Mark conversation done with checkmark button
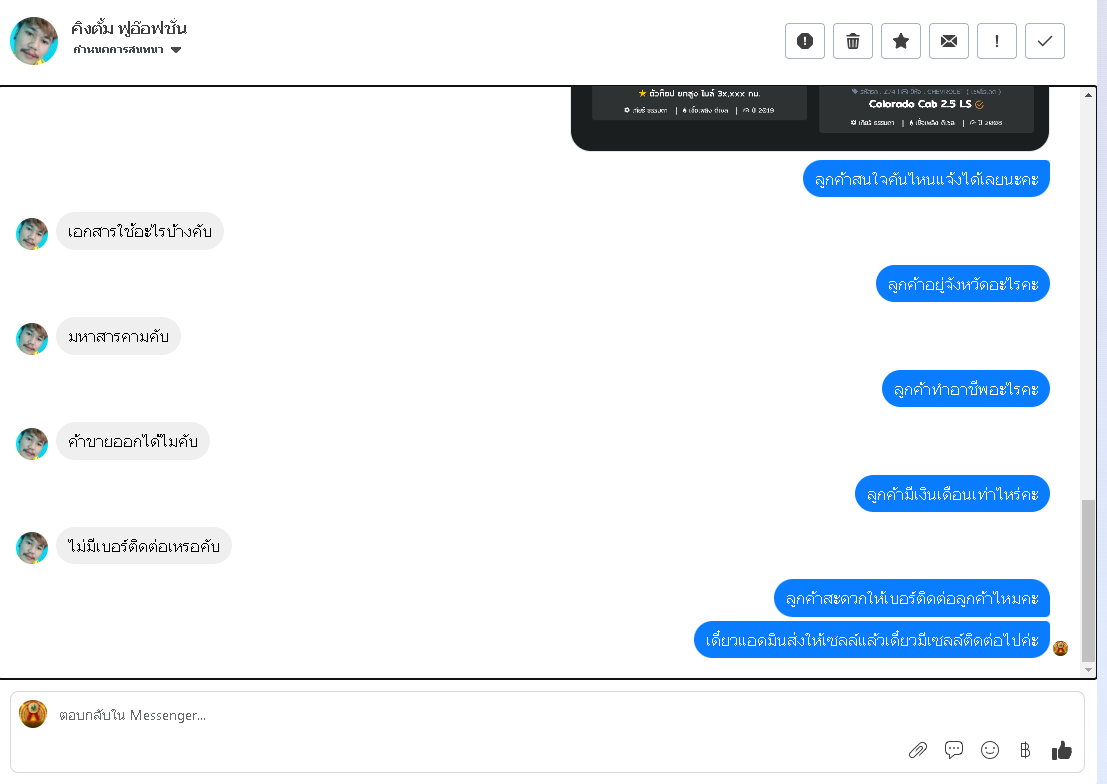The width and height of the screenshot is (1107, 784). click(1045, 41)
